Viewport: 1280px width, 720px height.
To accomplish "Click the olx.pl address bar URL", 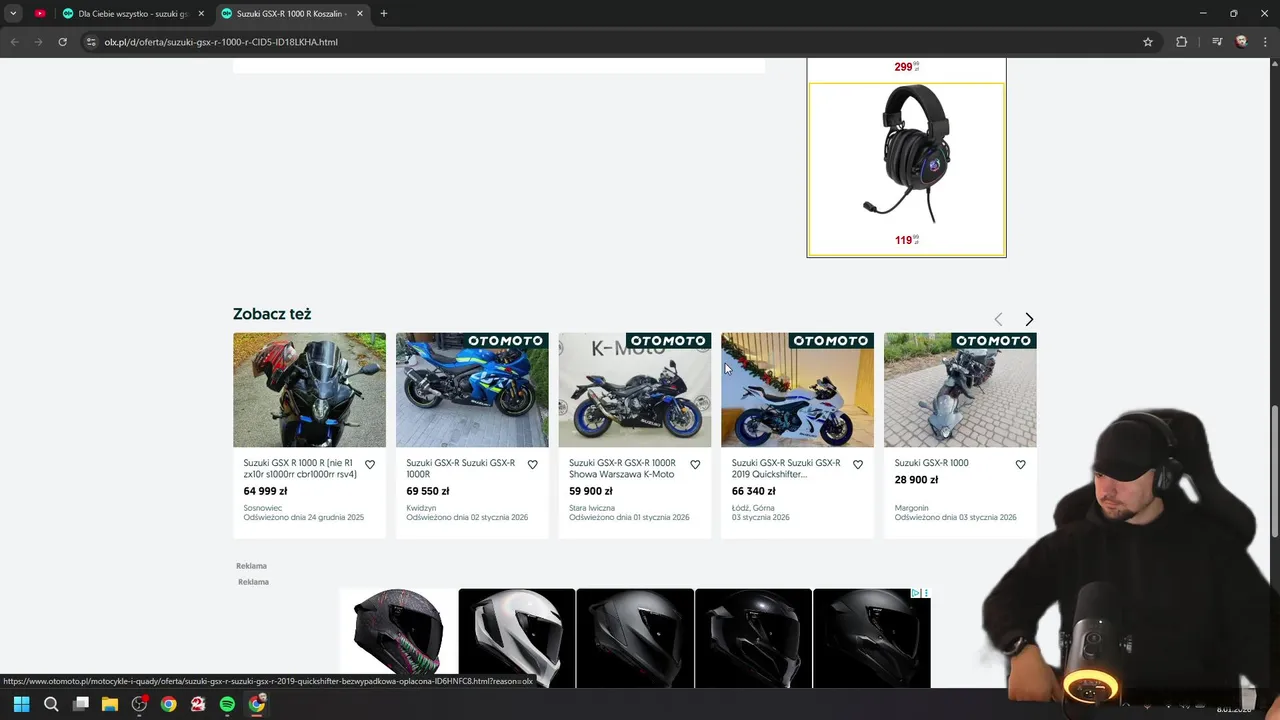I will tap(221, 42).
